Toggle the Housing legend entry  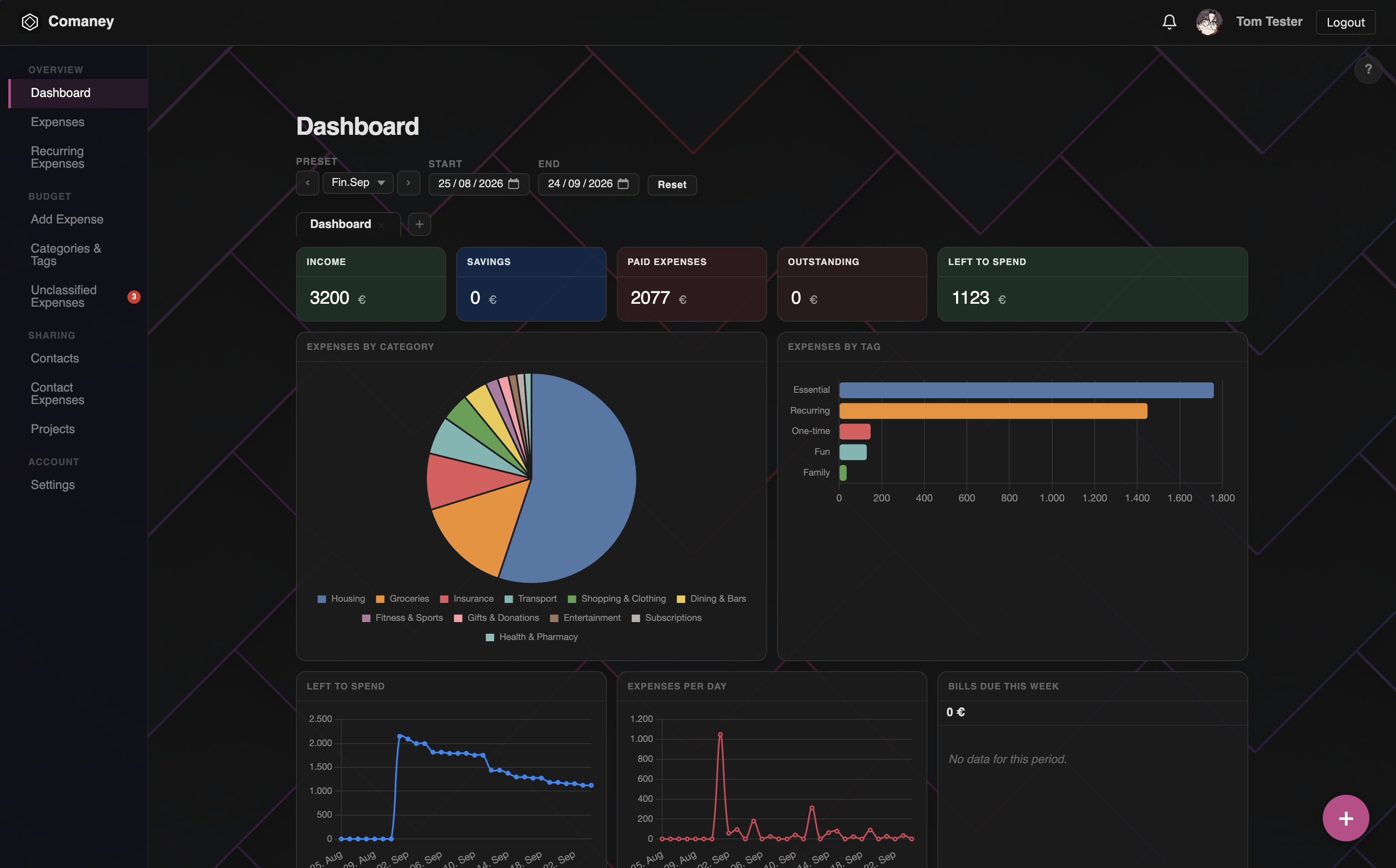click(x=341, y=599)
